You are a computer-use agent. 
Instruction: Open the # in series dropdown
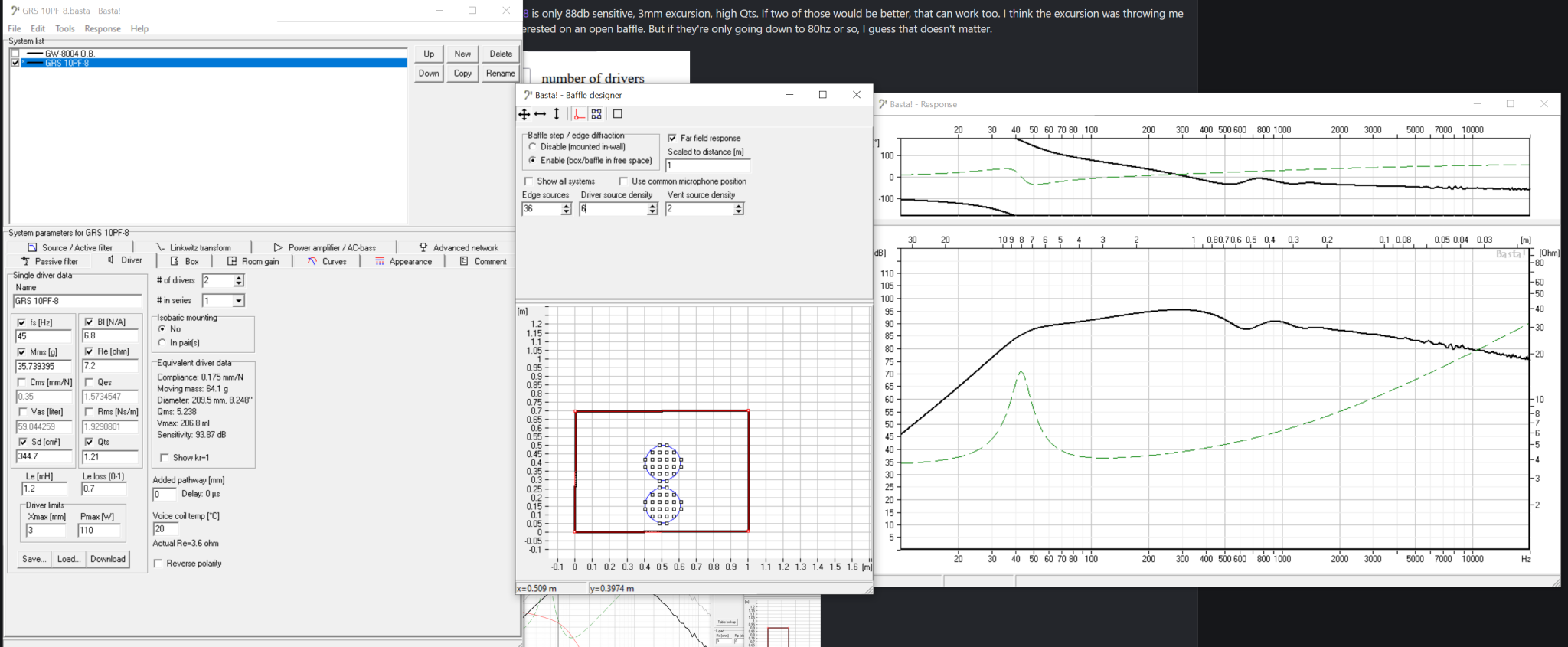tap(238, 301)
